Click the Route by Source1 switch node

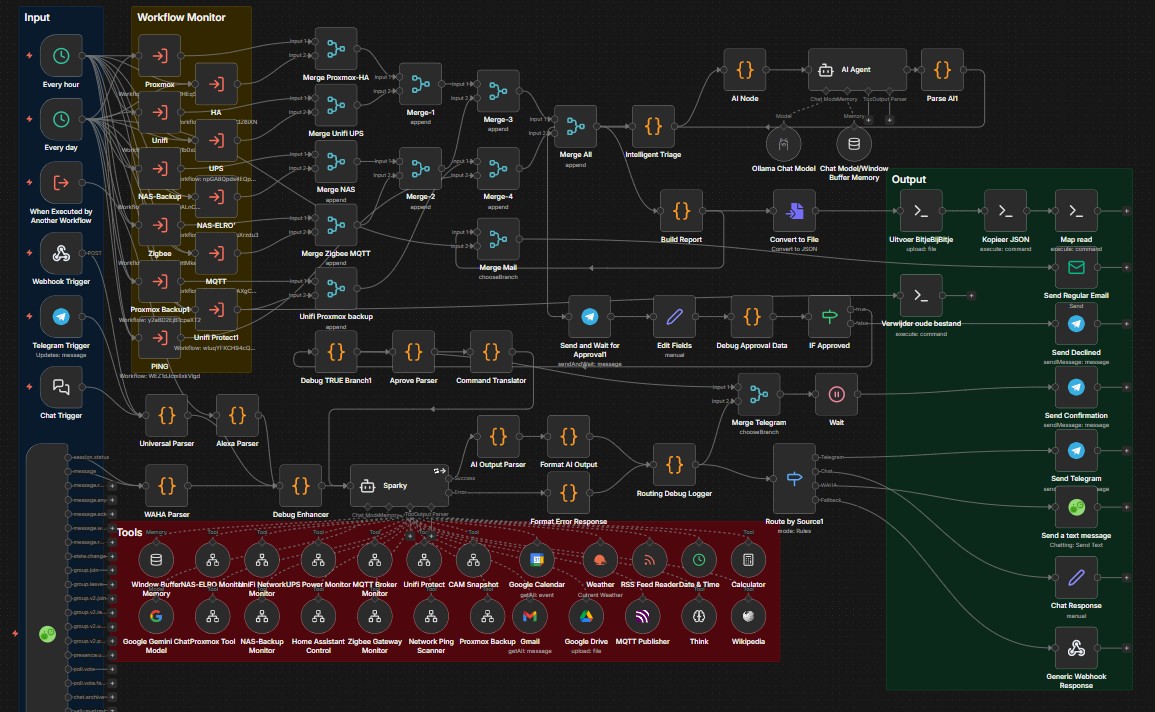pos(794,478)
